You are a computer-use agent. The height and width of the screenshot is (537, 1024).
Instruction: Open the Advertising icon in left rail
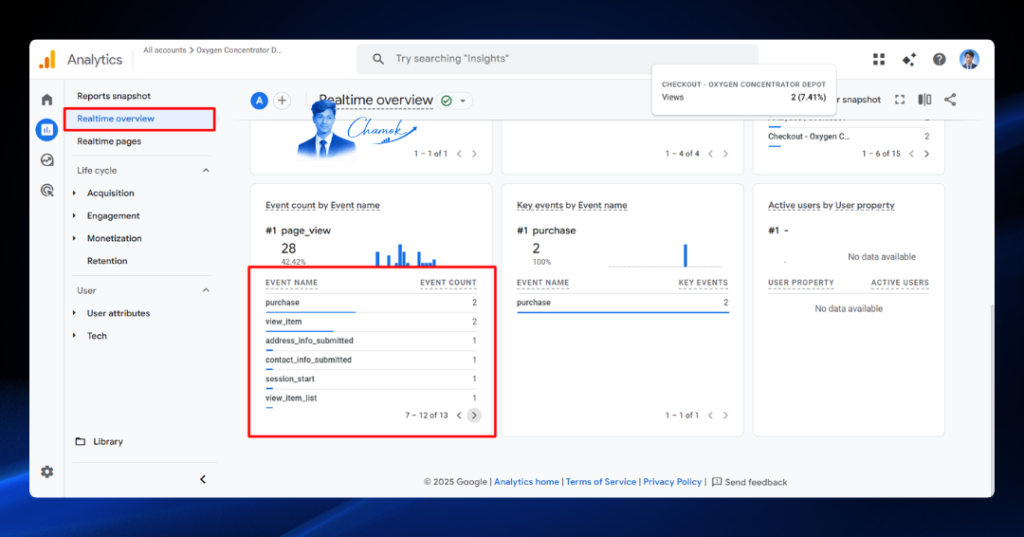(47, 190)
